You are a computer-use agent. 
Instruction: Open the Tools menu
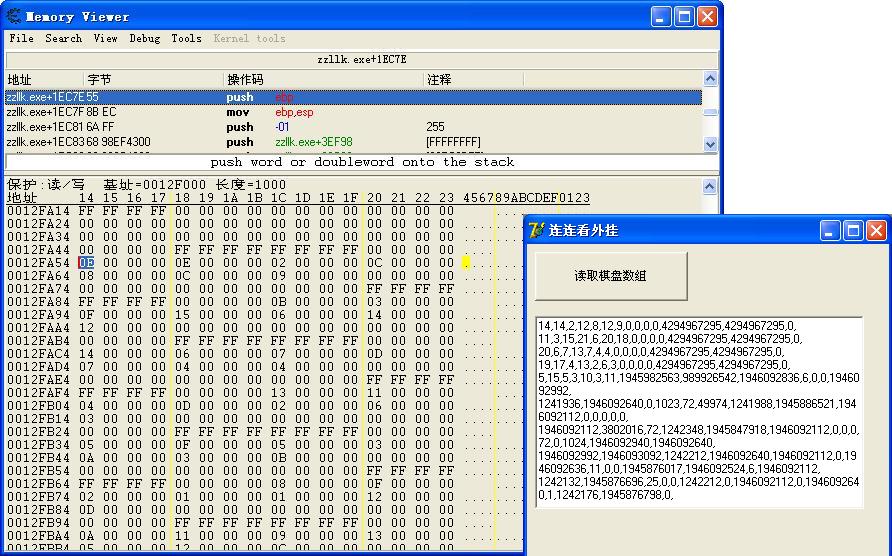(x=186, y=38)
